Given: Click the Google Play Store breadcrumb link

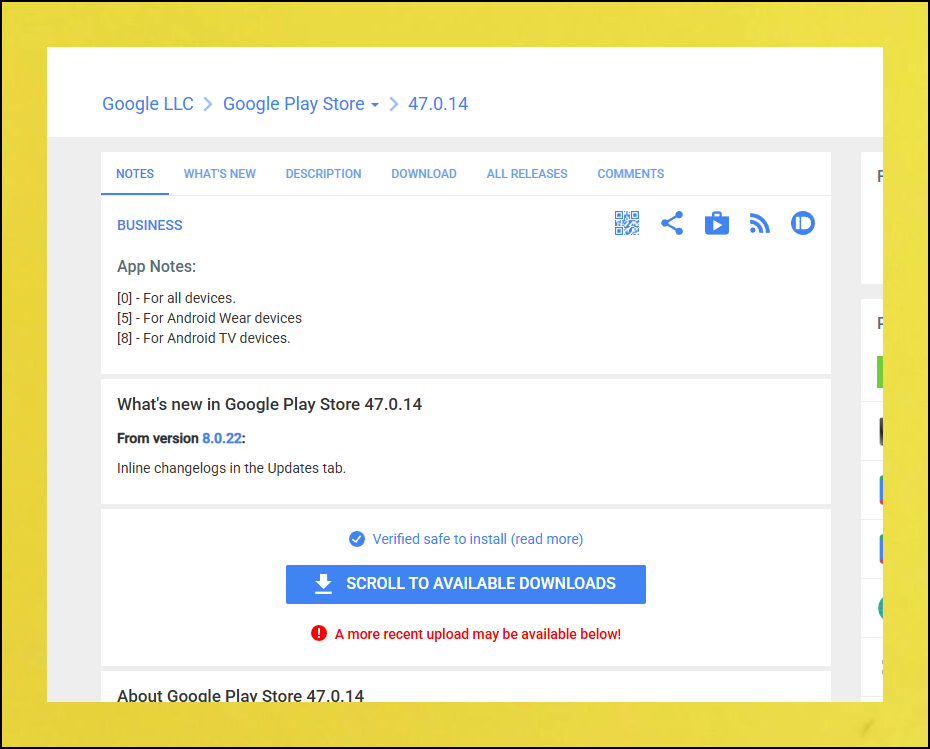Looking at the screenshot, I should (x=294, y=104).
